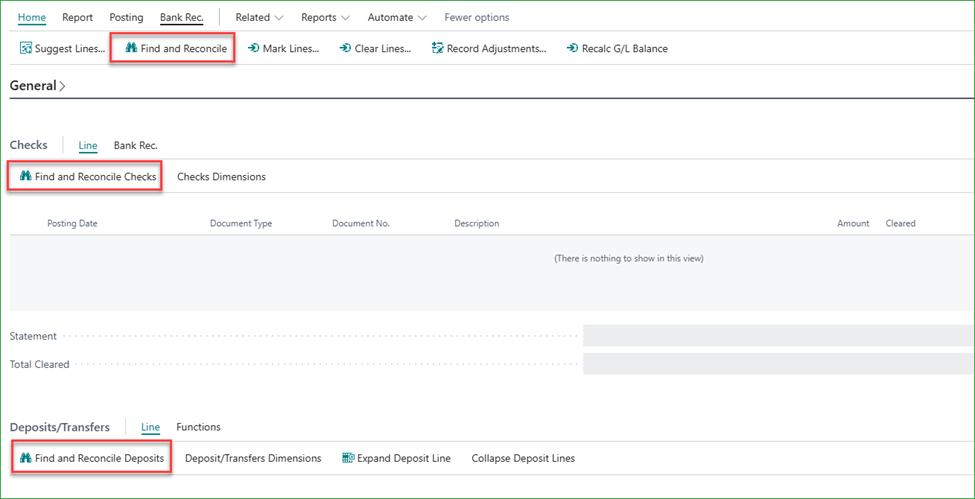
Task: Click binoculars icon of Find and Reconcile Deposits
Action: click(x=25, y=458)
